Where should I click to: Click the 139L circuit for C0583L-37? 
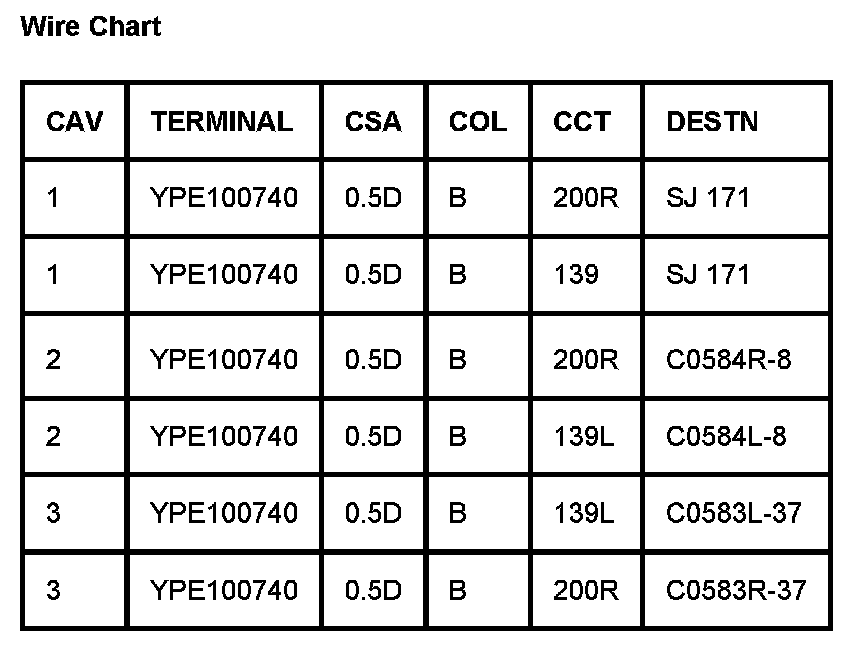tap(584, 513)
